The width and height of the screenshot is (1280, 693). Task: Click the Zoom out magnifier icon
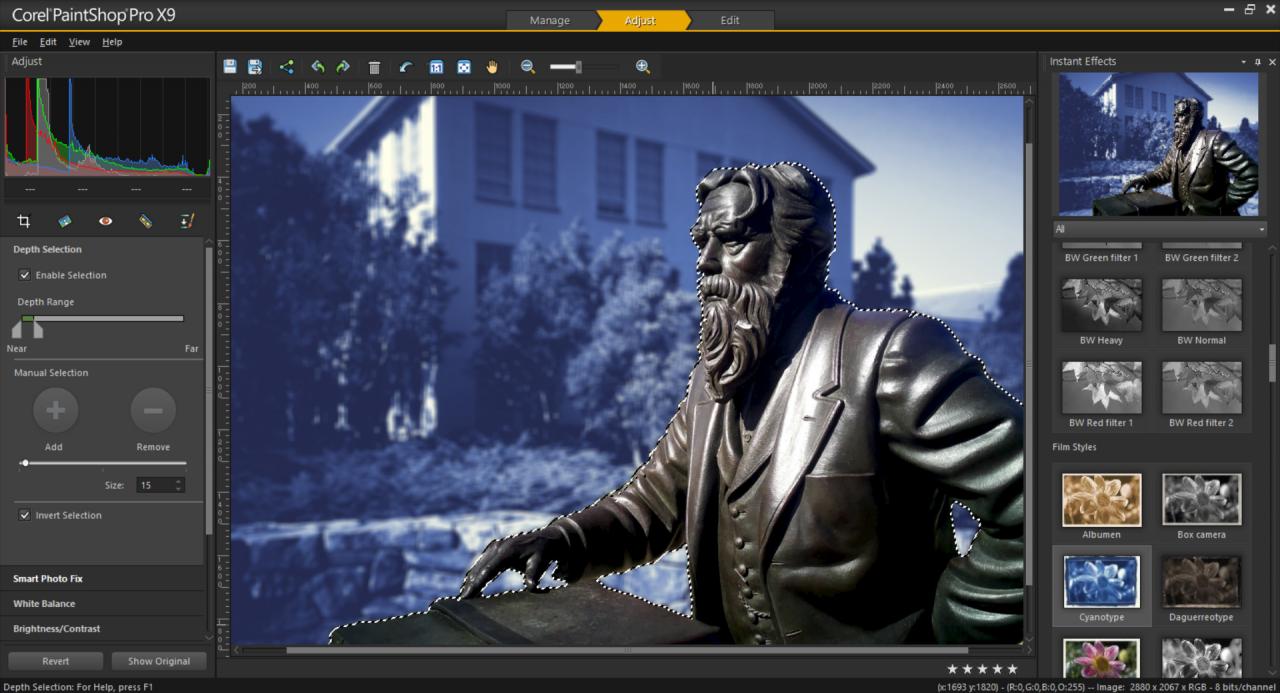[x=527, y=66]
